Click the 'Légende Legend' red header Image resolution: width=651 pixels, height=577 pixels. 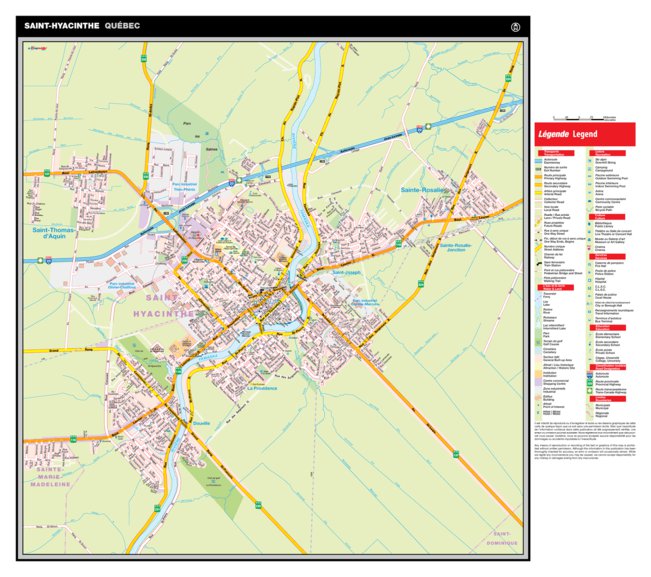coord(585,134)
